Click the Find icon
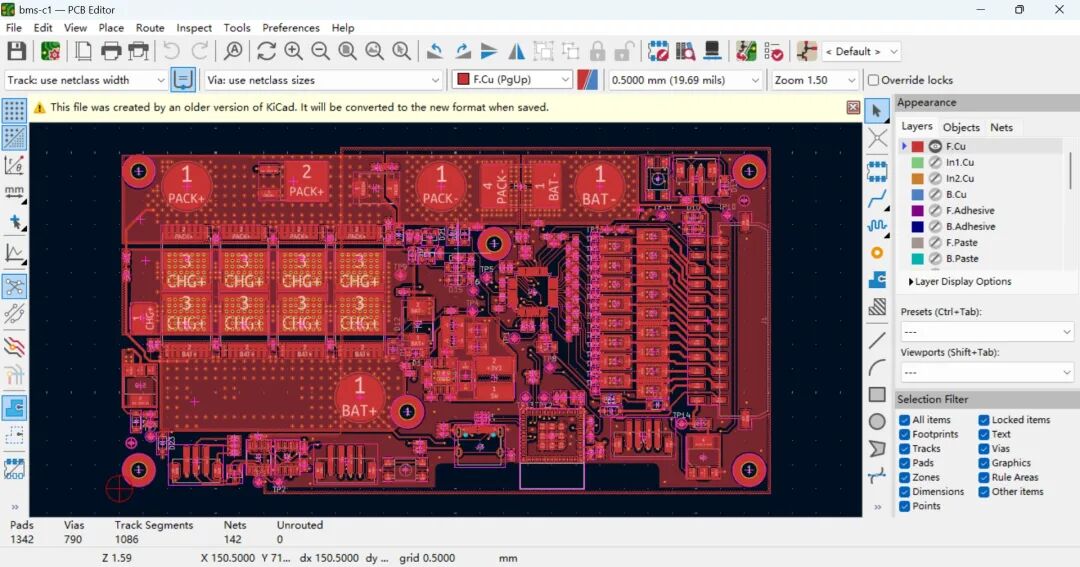The height and width of the screenshot is (567, 1080). [x=233, y=52]
